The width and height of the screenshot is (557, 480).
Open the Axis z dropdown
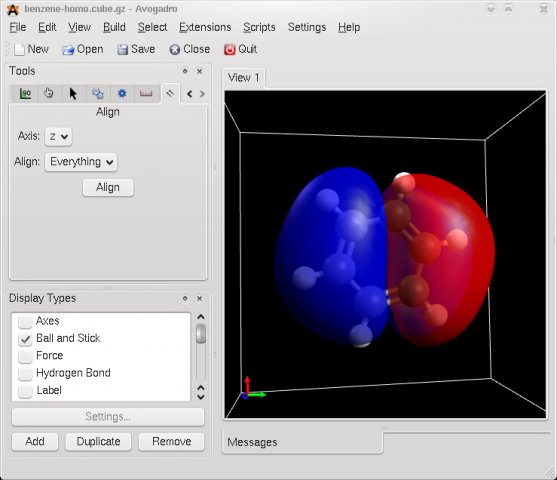point(59,137)
